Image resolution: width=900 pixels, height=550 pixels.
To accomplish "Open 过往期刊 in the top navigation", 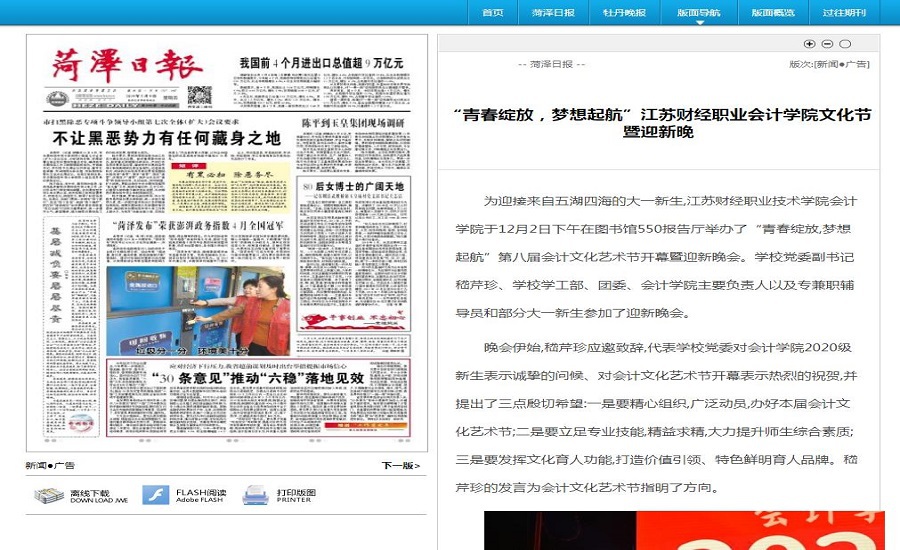I will [x=844, y=13].
